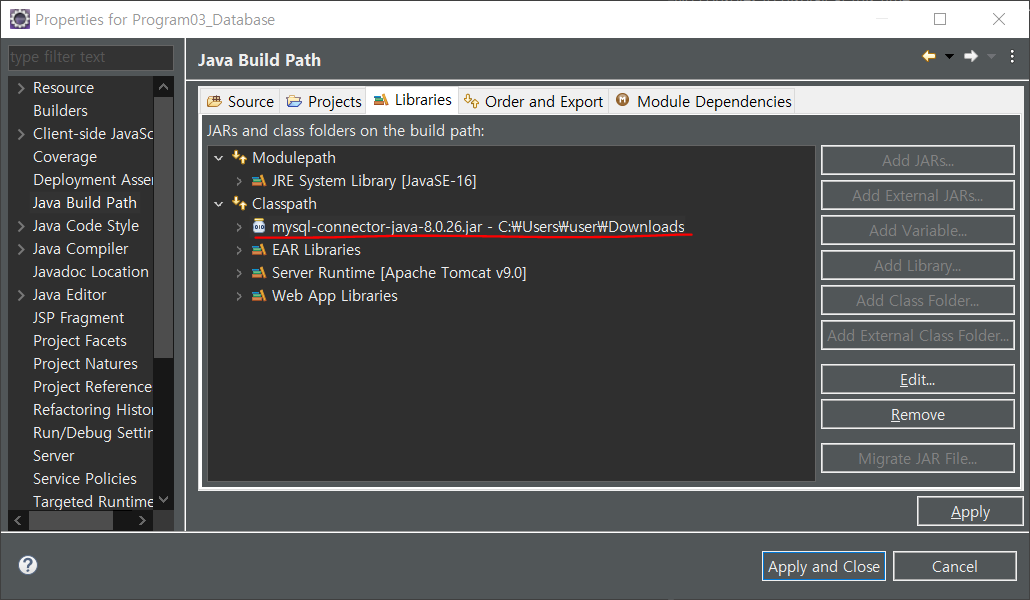Expand the Client-side JavaScript category
Screen dimensions: 1030x600
[21, 134]
